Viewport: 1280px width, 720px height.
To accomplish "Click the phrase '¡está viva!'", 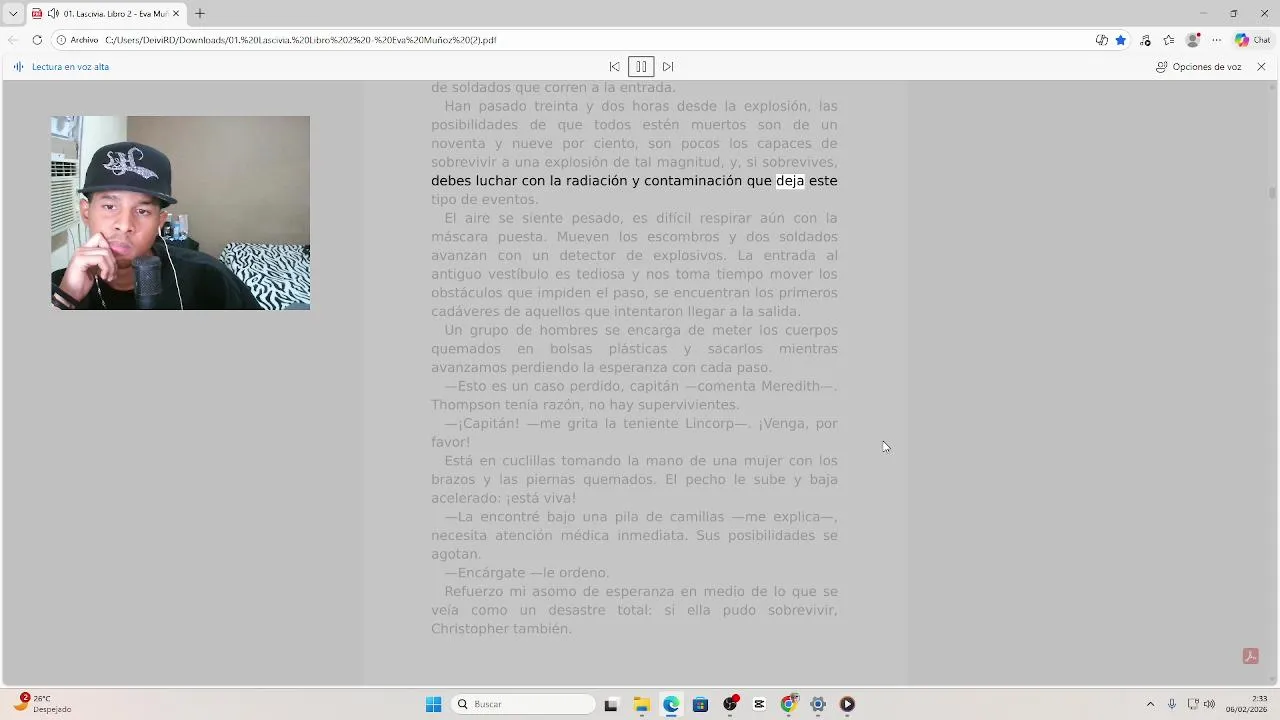I will coord(541,498).
